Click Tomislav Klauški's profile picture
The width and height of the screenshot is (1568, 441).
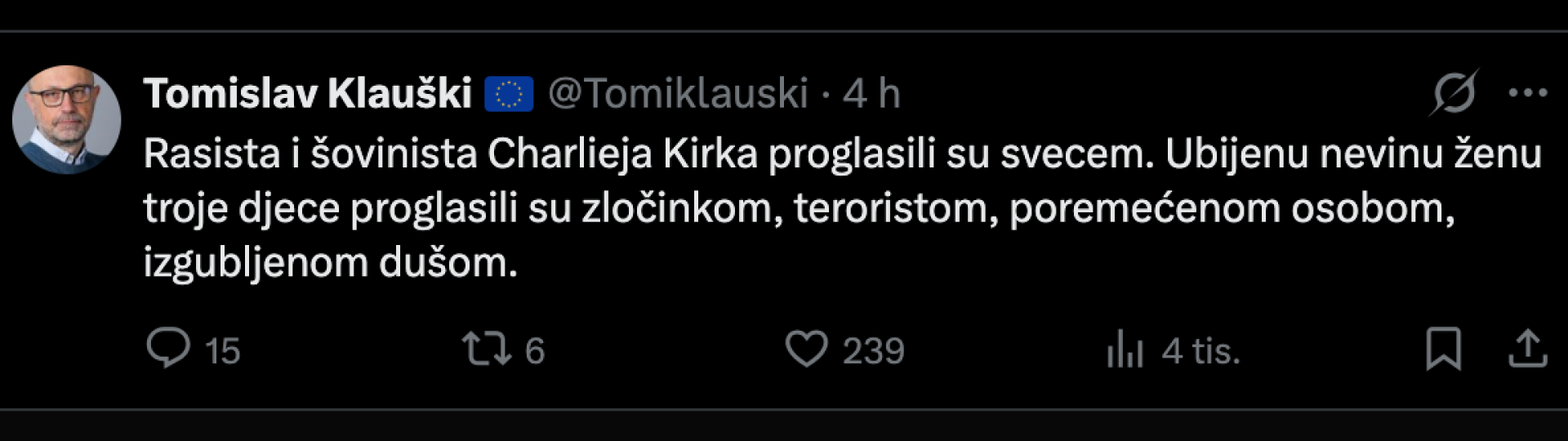pyautogui.click(x=67, y=119)
